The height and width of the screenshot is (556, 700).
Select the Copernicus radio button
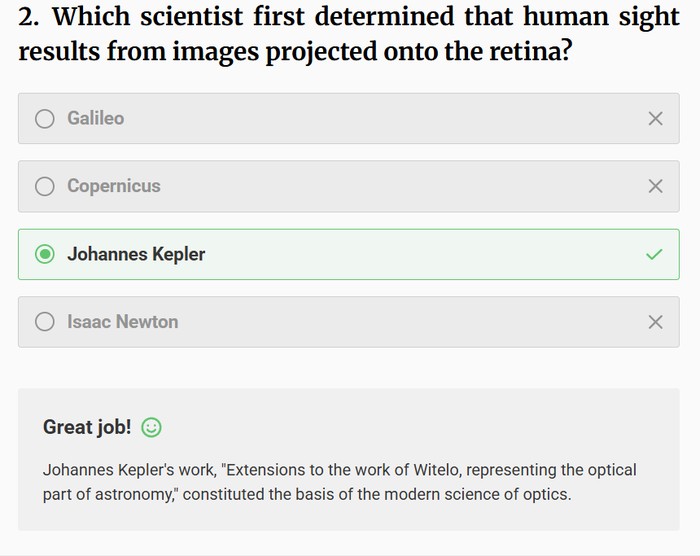pos(45,186)
